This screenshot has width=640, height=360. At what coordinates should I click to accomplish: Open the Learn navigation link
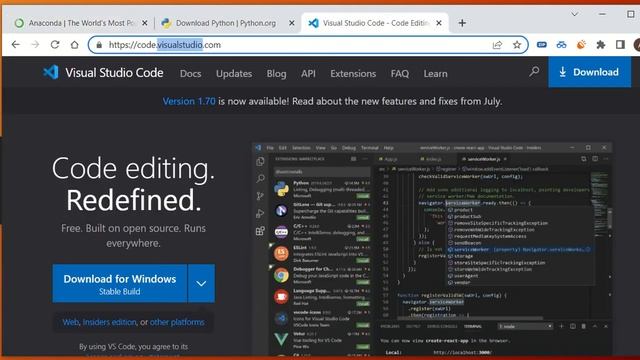[x=435, y=73]
